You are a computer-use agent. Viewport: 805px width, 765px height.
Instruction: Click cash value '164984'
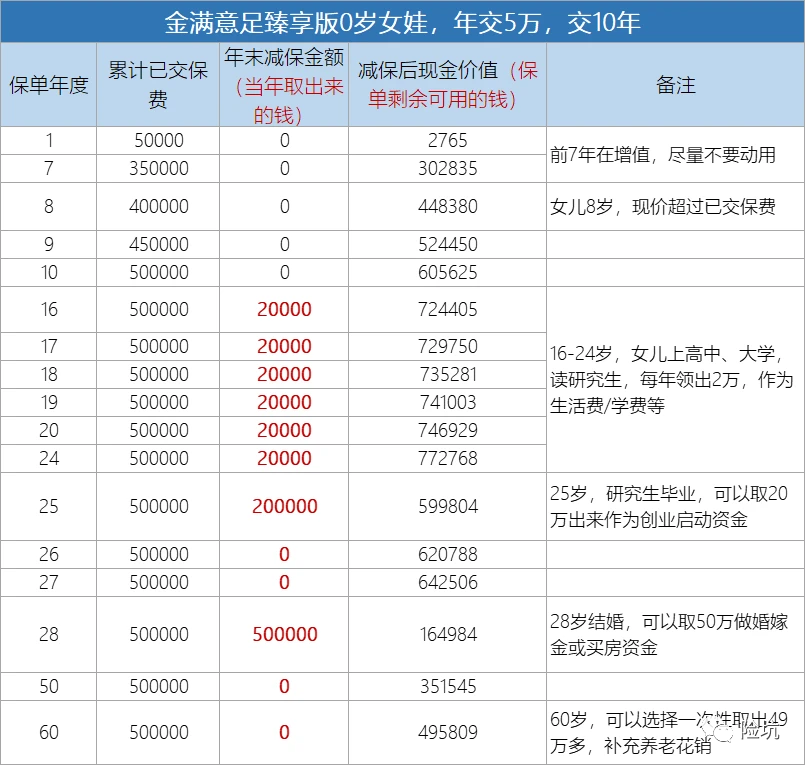448,635
